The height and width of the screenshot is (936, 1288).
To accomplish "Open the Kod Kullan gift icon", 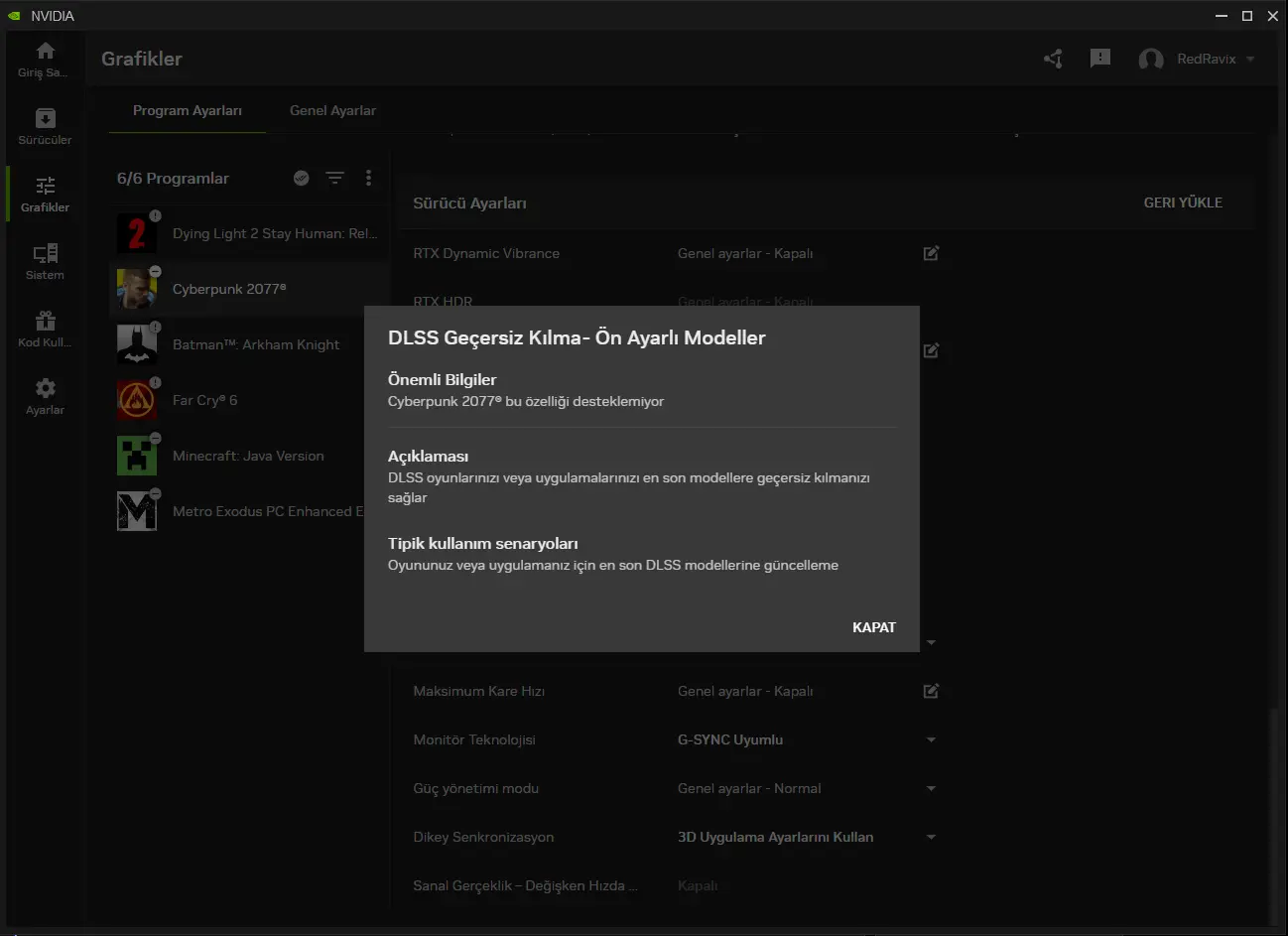I will (x=45, y=321).
